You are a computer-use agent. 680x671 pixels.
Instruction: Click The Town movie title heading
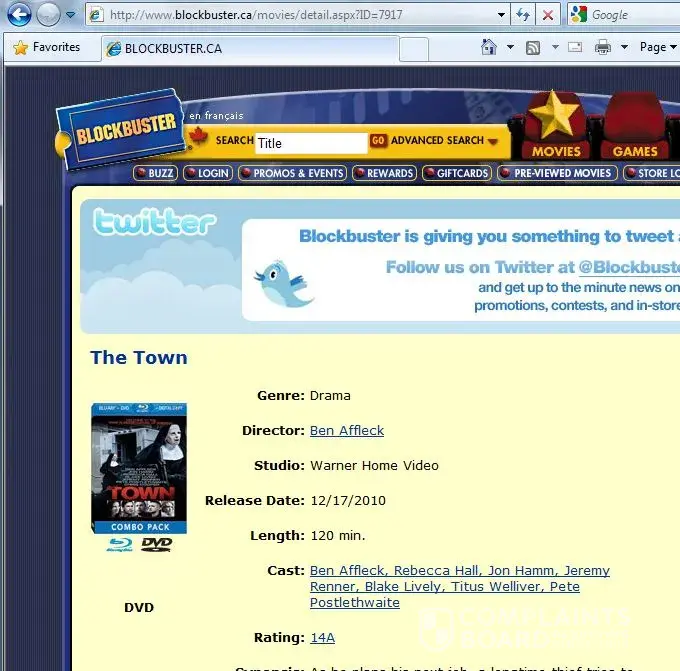coord(139,358)
